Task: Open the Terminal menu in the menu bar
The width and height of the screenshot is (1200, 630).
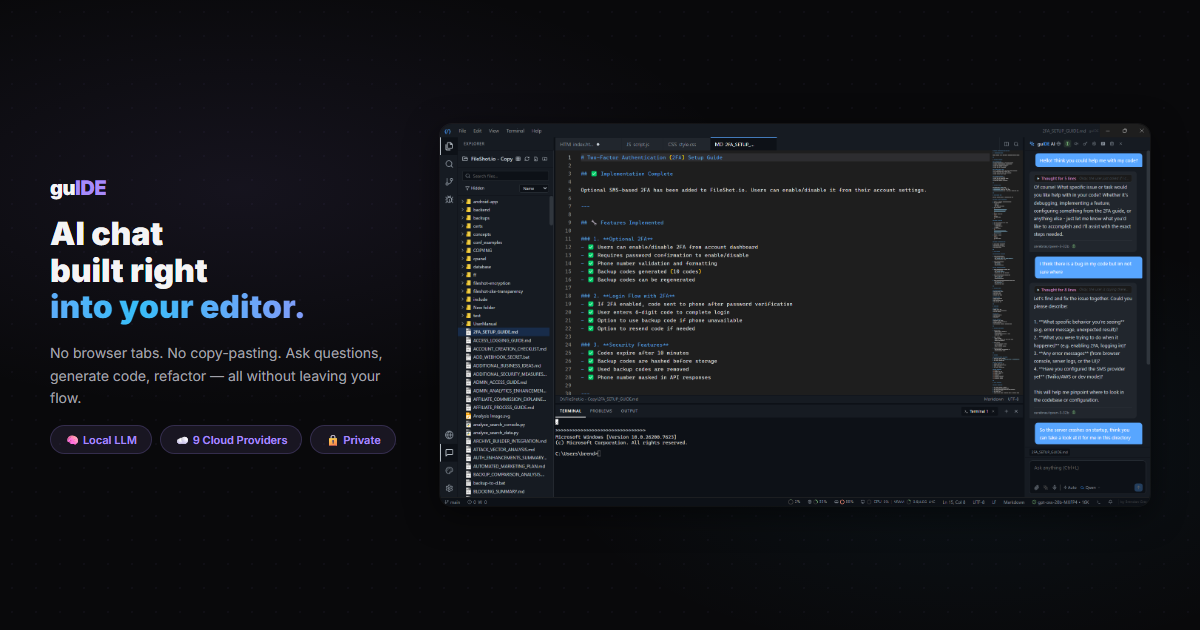Action: (515, 131)
